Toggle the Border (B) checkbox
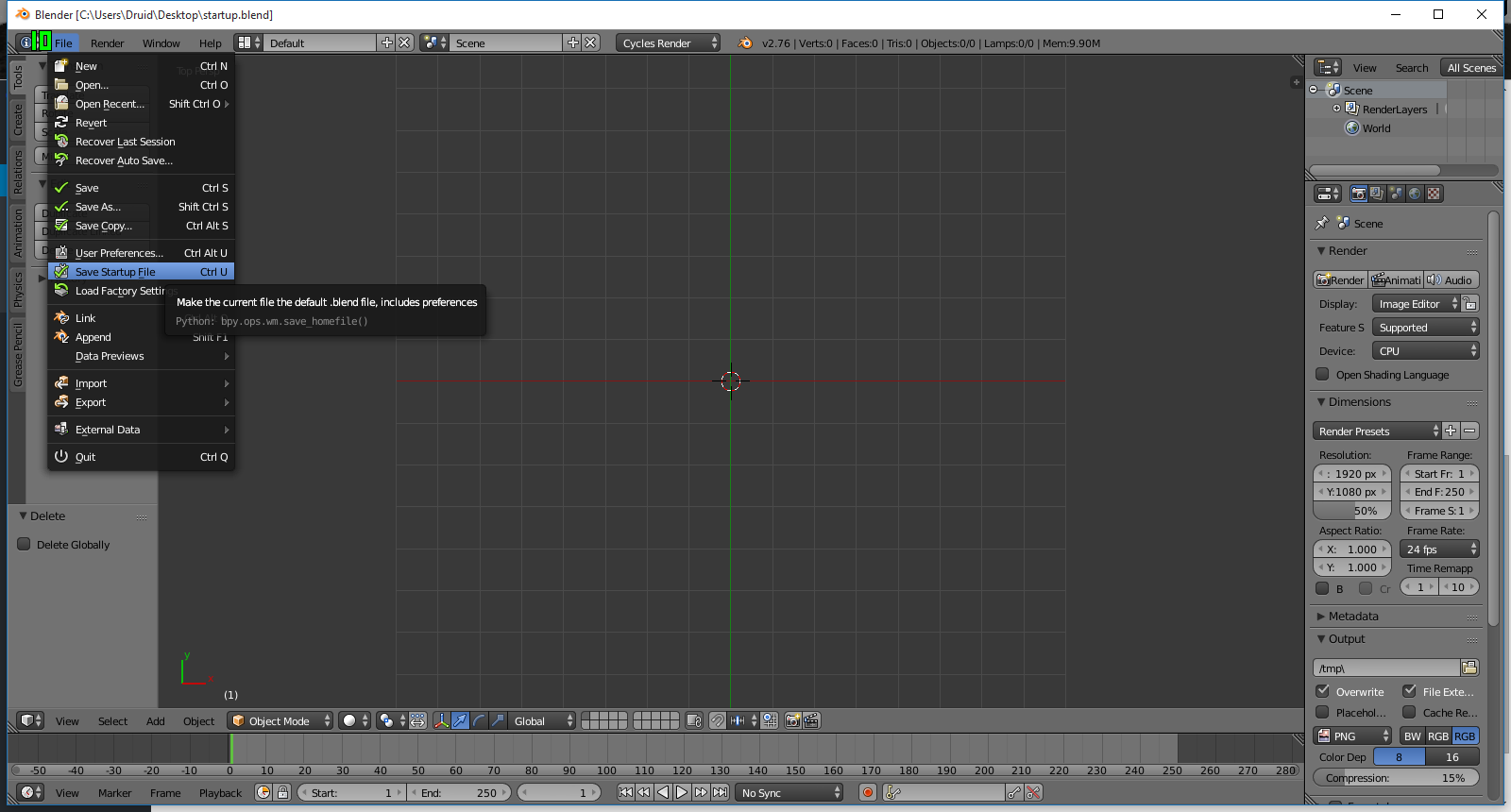 1322,588
